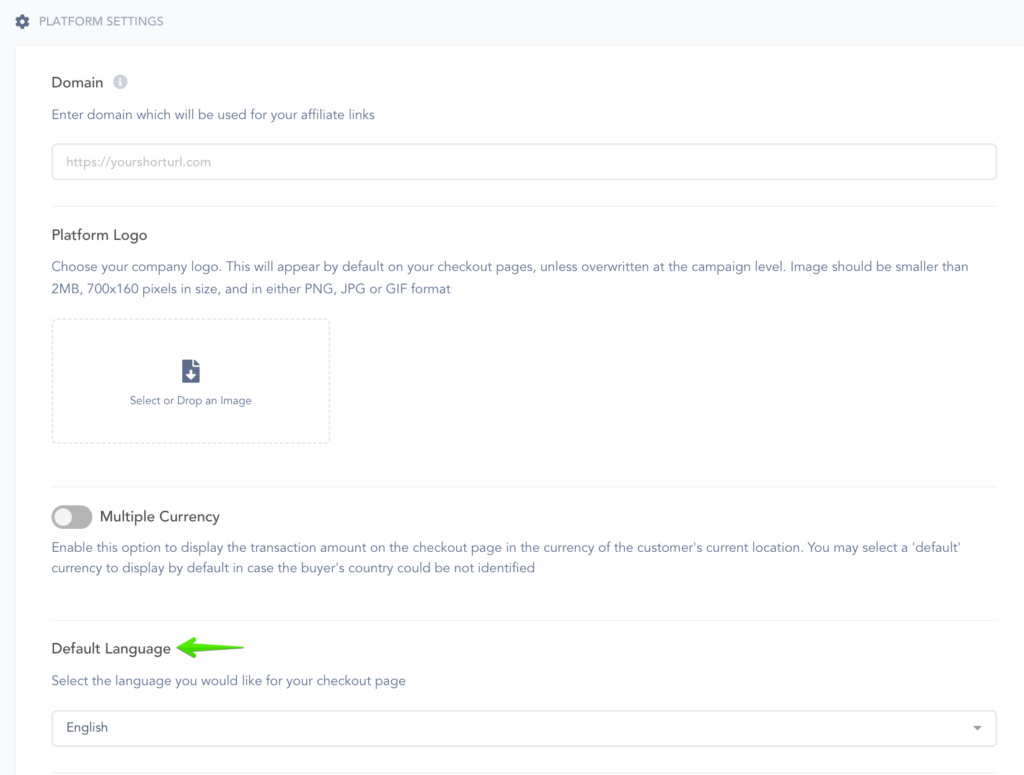1024x775 pixels.
Task: Click the green arrow pointing at Default Language
Action: tap(211, 648)
